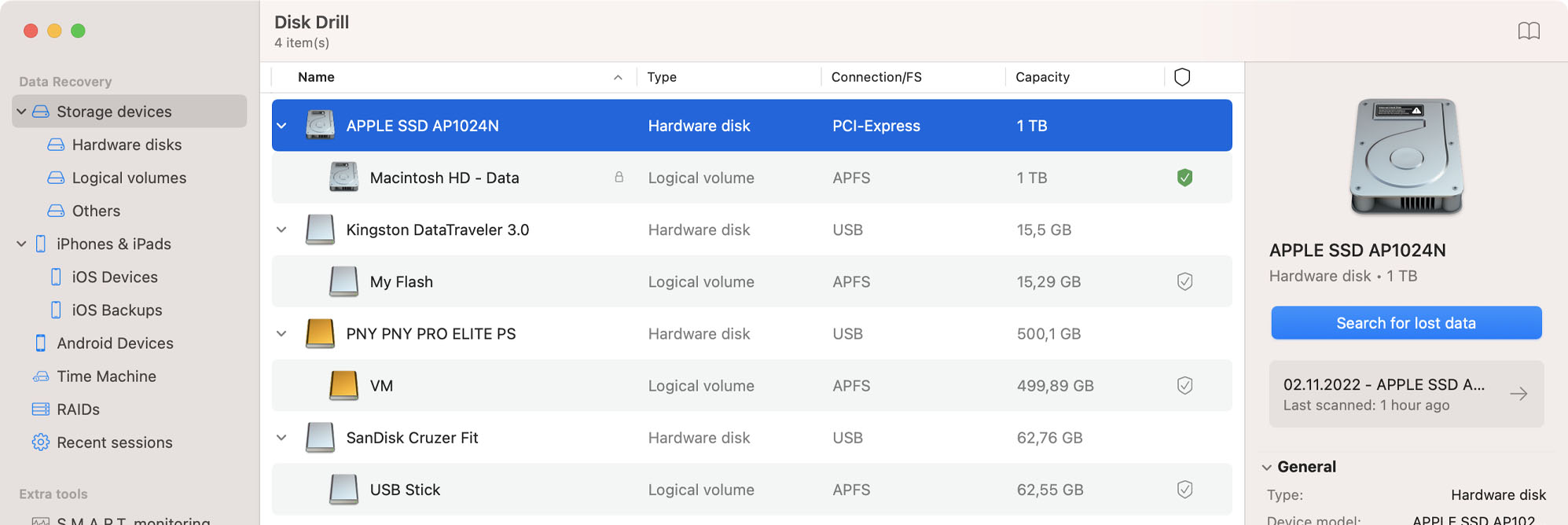
Task: Select Logical volumes in sidebar
Action: [129, 178]
